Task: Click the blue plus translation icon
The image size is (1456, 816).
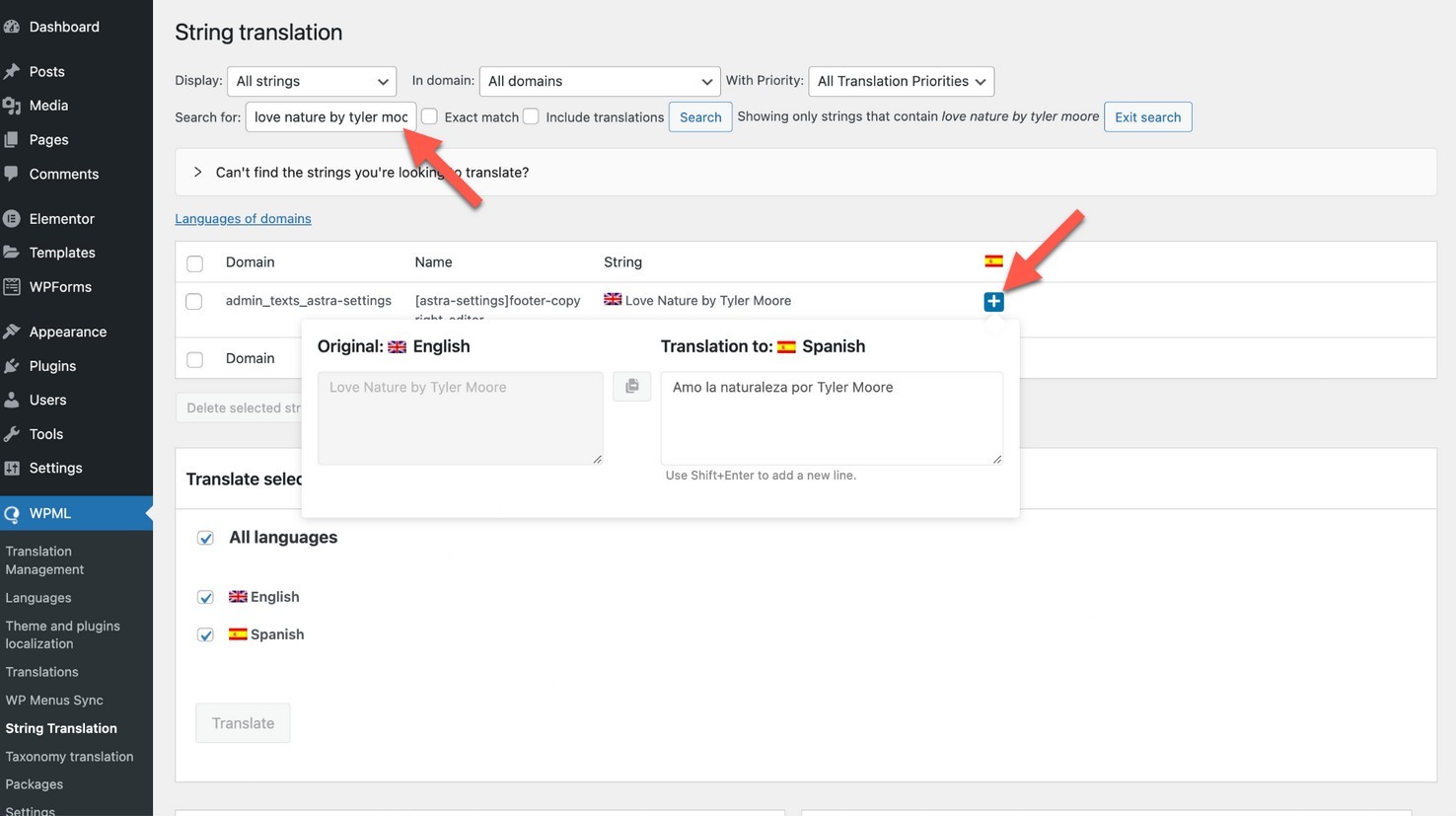Action: tap(993, 302)
